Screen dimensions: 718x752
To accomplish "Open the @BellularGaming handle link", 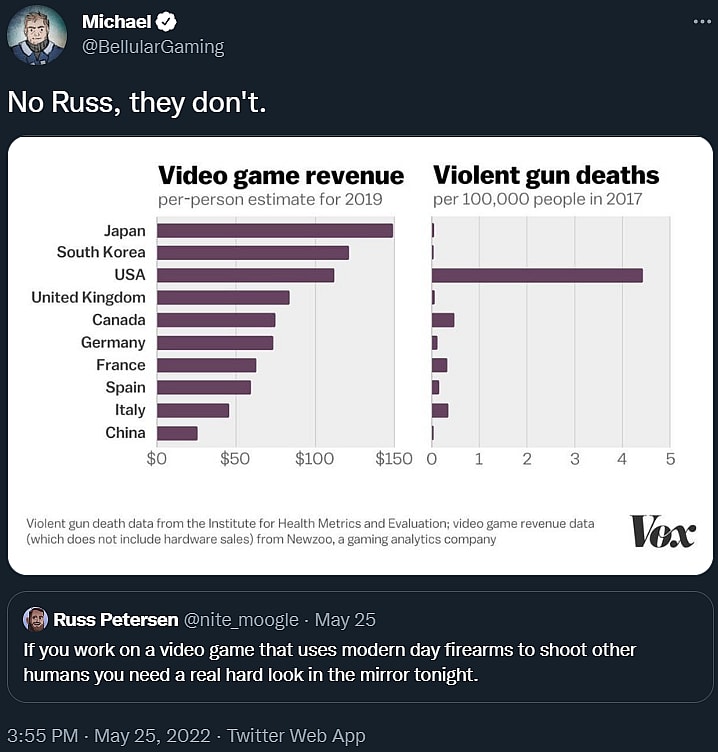I will click(152, 47).
